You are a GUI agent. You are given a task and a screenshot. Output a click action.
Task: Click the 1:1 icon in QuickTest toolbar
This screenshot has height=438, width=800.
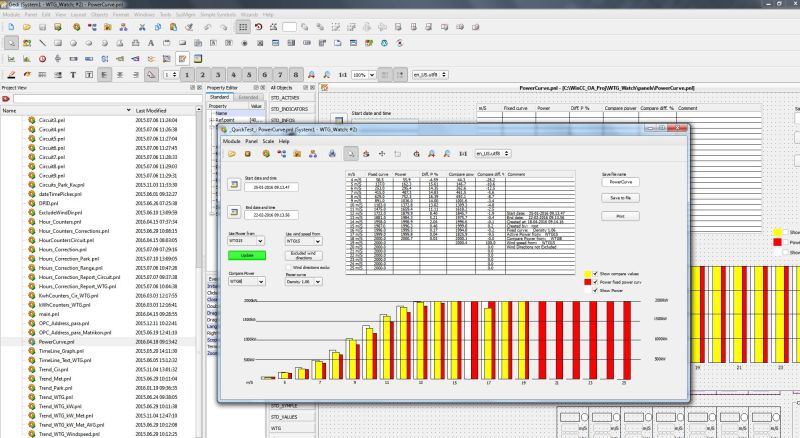click(463, 154)
